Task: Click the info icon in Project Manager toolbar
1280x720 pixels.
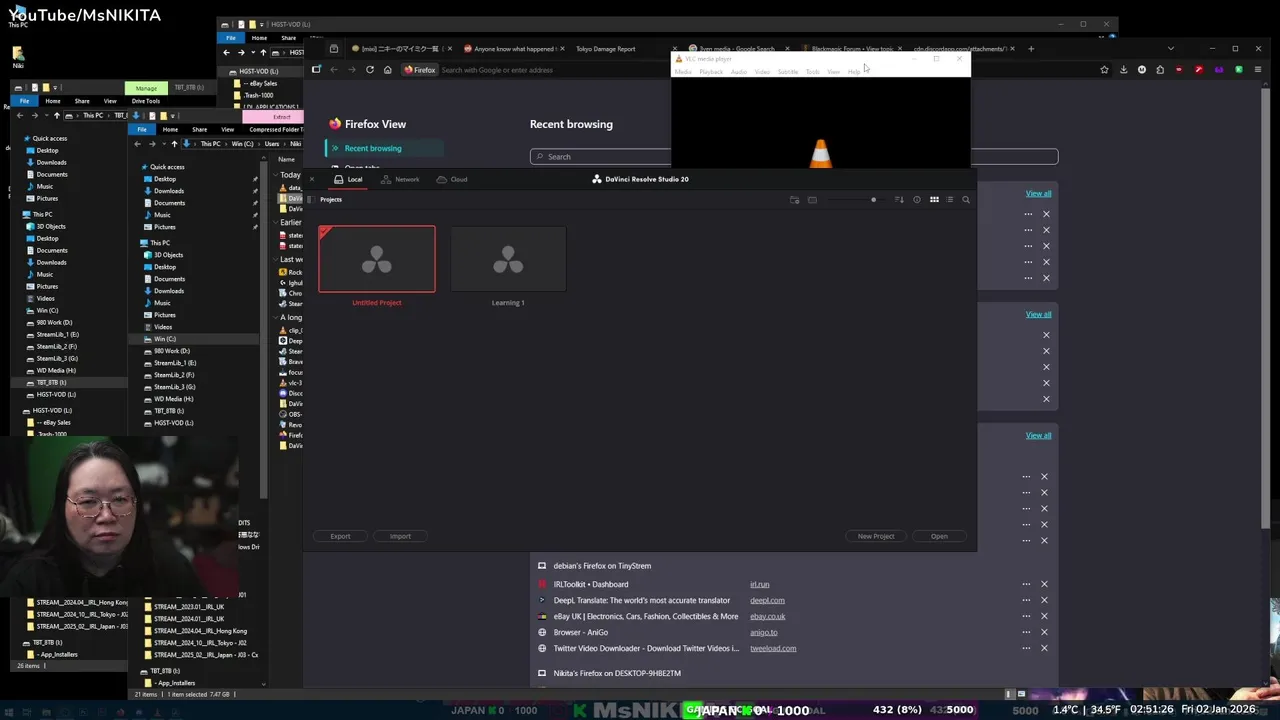Action: 917,200
